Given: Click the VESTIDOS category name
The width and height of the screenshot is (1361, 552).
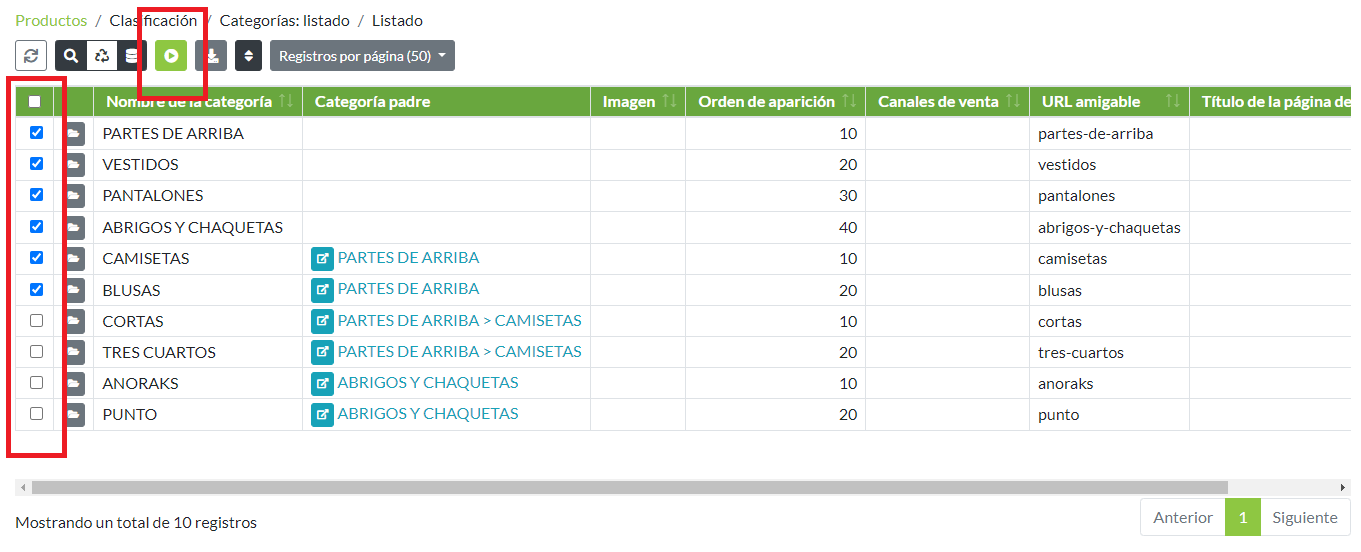Looking at the screenshot, I should [140, 165].
